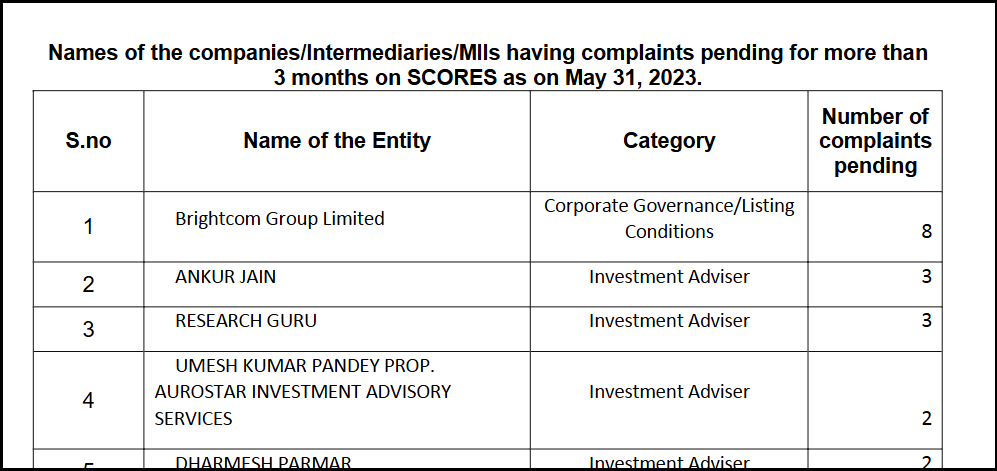997x471 pixels.
Task: Select complaint count 3 in RESEARCH GURU row
Action: point(926,321)
